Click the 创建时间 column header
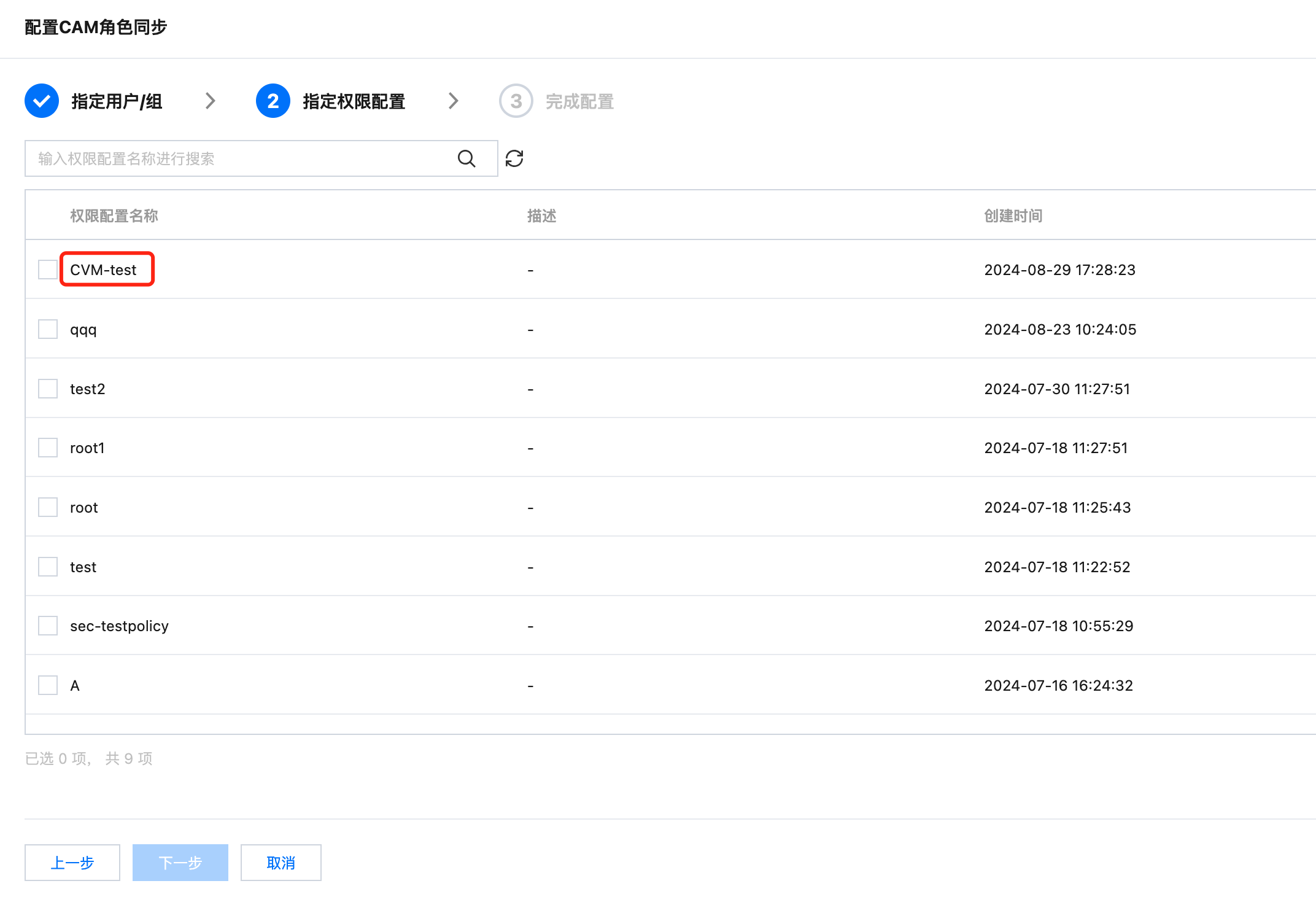Screen dimensions: 1316x905 click(1013, 216)
